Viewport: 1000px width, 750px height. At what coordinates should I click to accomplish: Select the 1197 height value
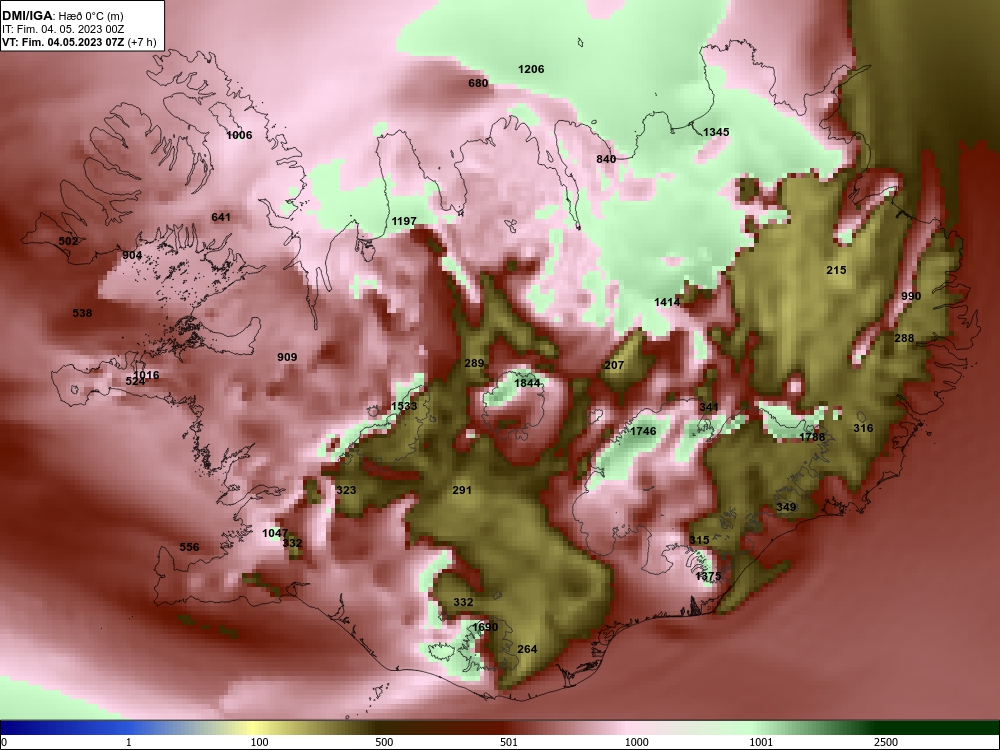(404, 221)
